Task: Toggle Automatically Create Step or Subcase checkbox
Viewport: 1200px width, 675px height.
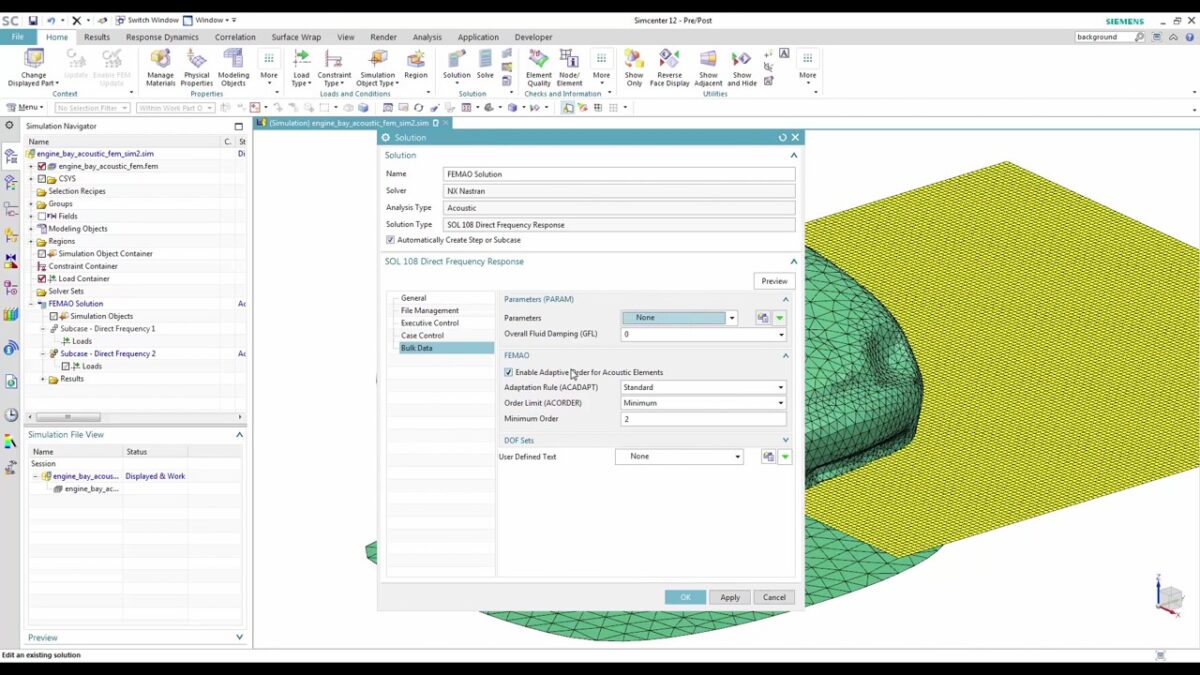Action: pos(390,240)
